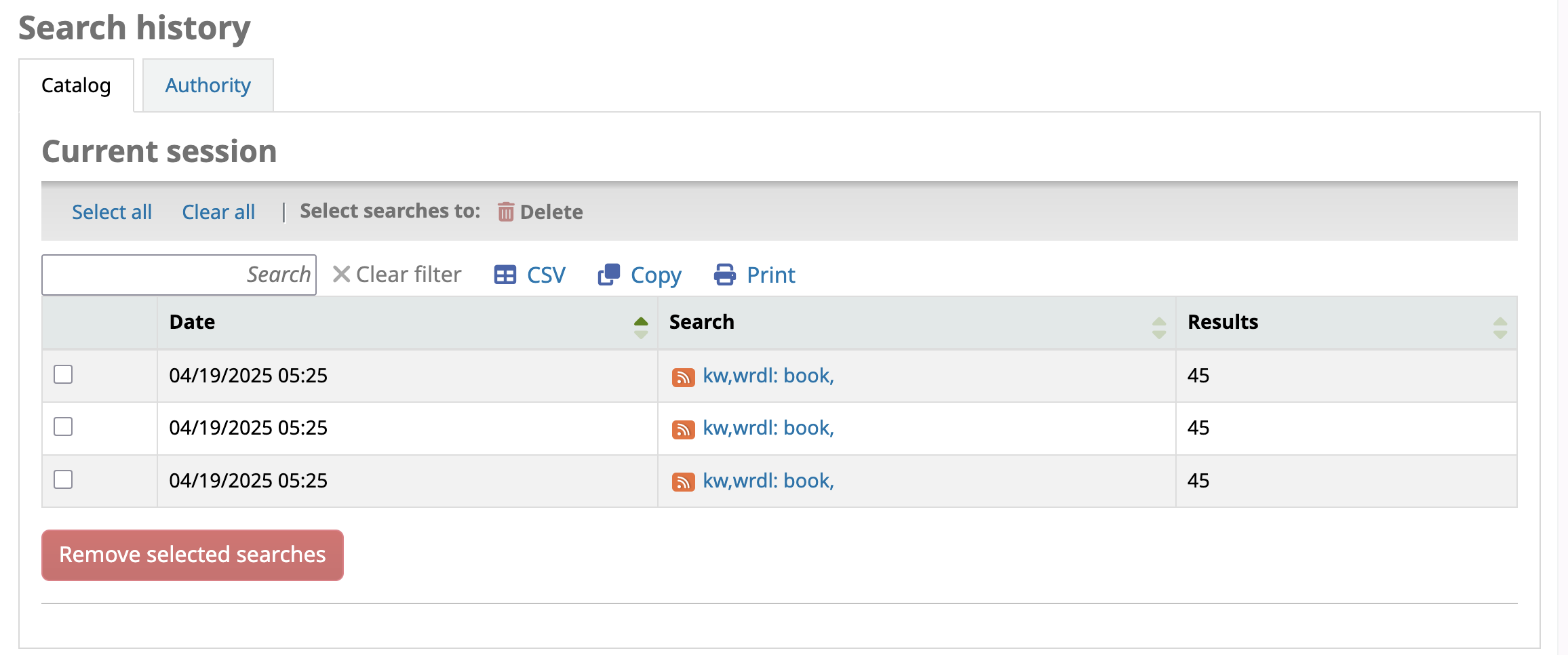
Task: Click the printer icon to print
Action: 724,275
